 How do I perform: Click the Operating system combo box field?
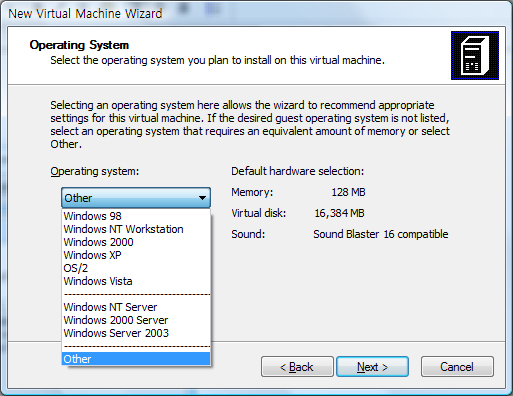pyautogui.click(x=136, y=198)
